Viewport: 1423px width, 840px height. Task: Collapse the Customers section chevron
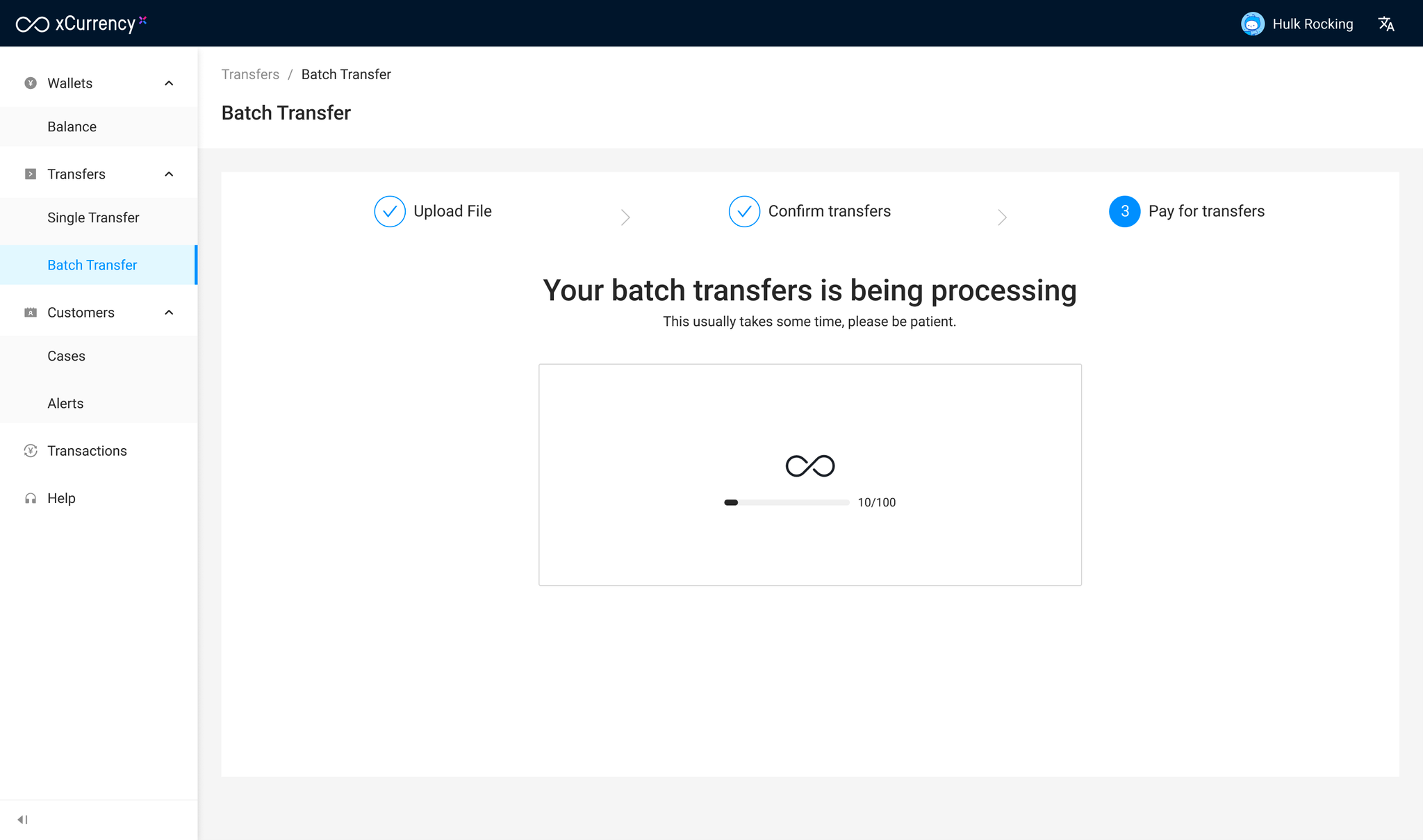(x=169, y=313)
